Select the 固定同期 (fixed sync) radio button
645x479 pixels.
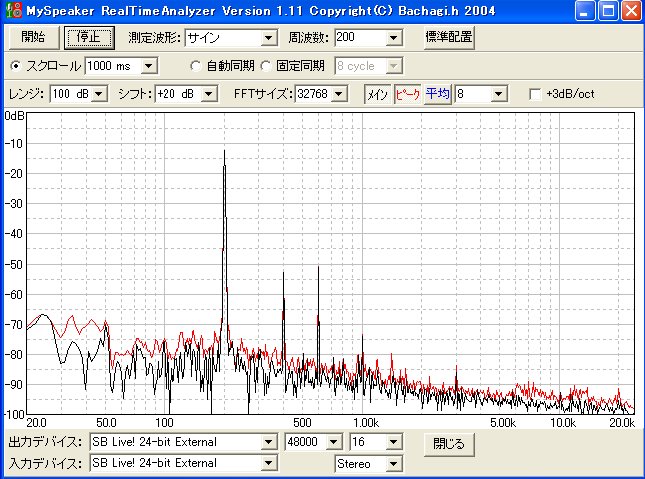pos(266,66)
